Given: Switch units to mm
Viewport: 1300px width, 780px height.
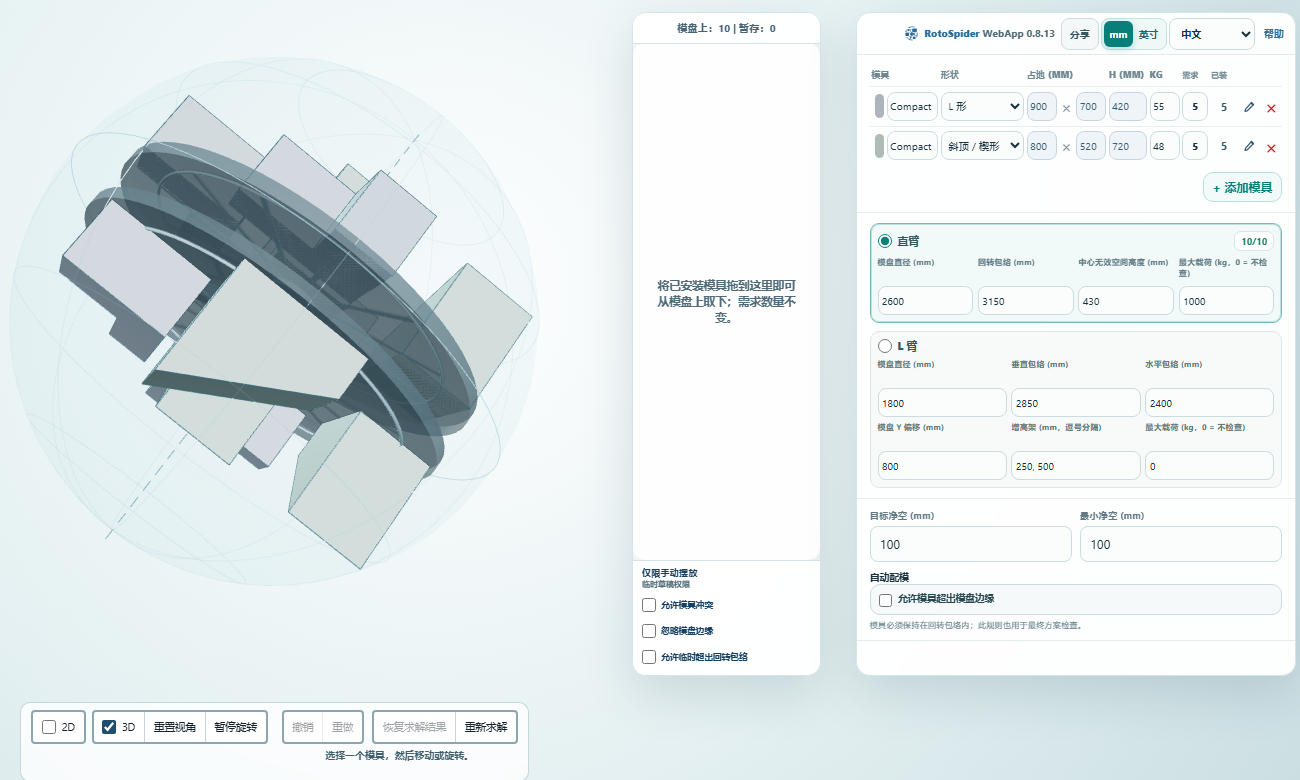Looking at the screenshot, I should coord(1118,34).
